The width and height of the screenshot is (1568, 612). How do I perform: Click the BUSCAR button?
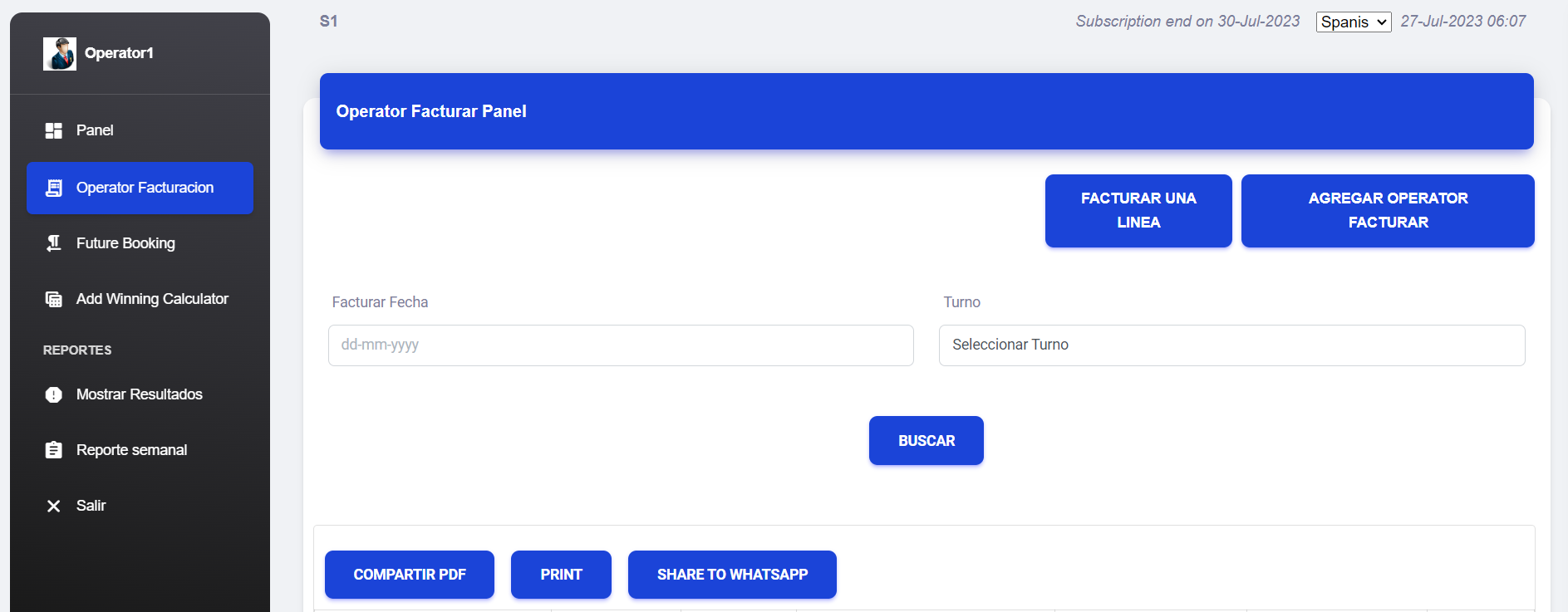pyautogui.click(x=927, y=441)
